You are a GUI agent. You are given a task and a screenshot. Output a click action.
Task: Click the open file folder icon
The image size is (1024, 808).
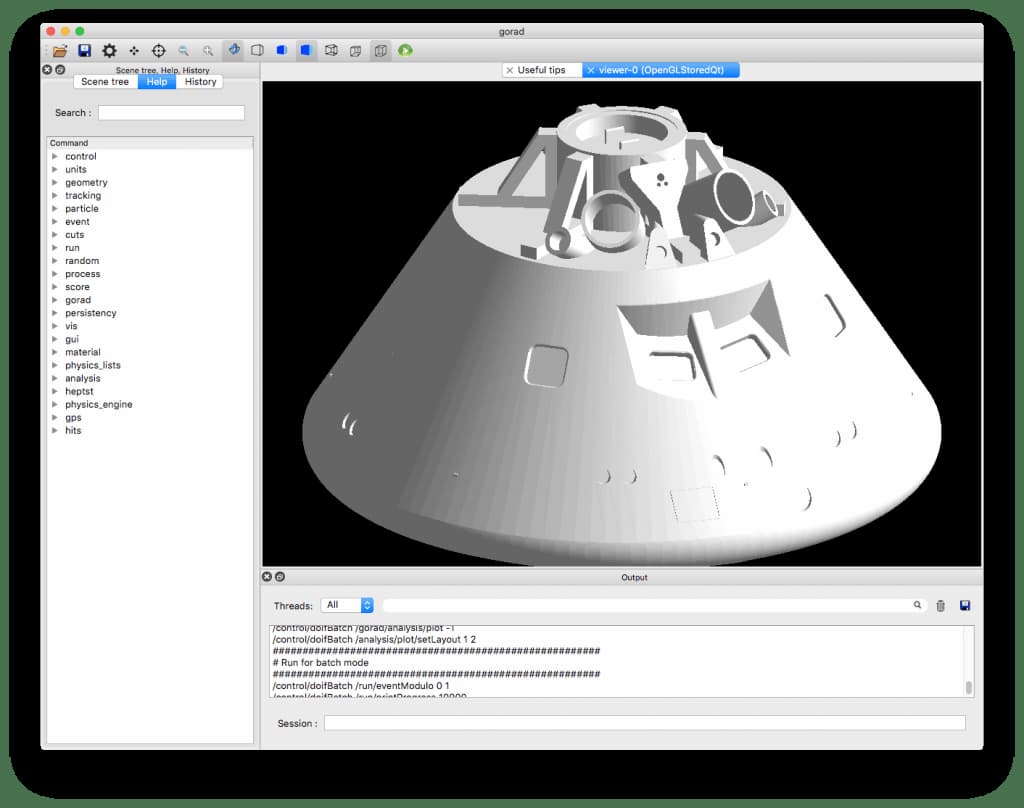tap(60, 50)
